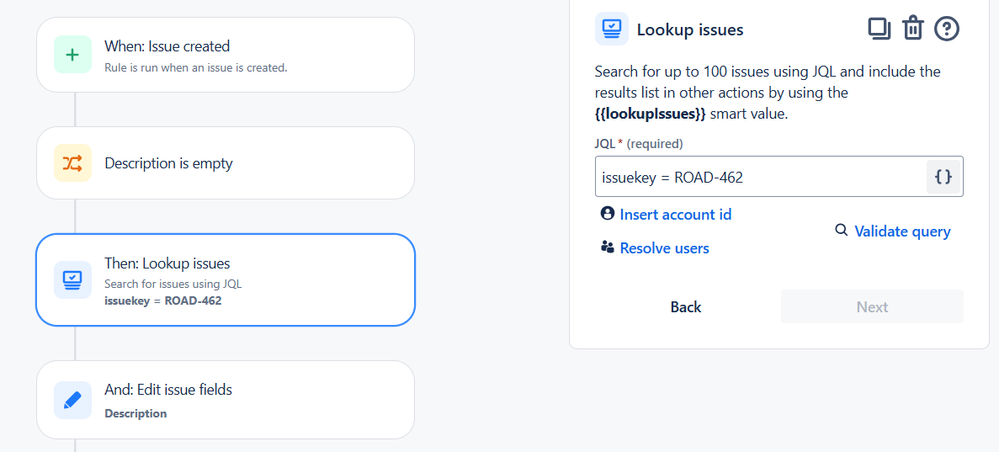Click the pencil Edit issue fields icon
Viewport: 999px width, 452px height.
72,399
